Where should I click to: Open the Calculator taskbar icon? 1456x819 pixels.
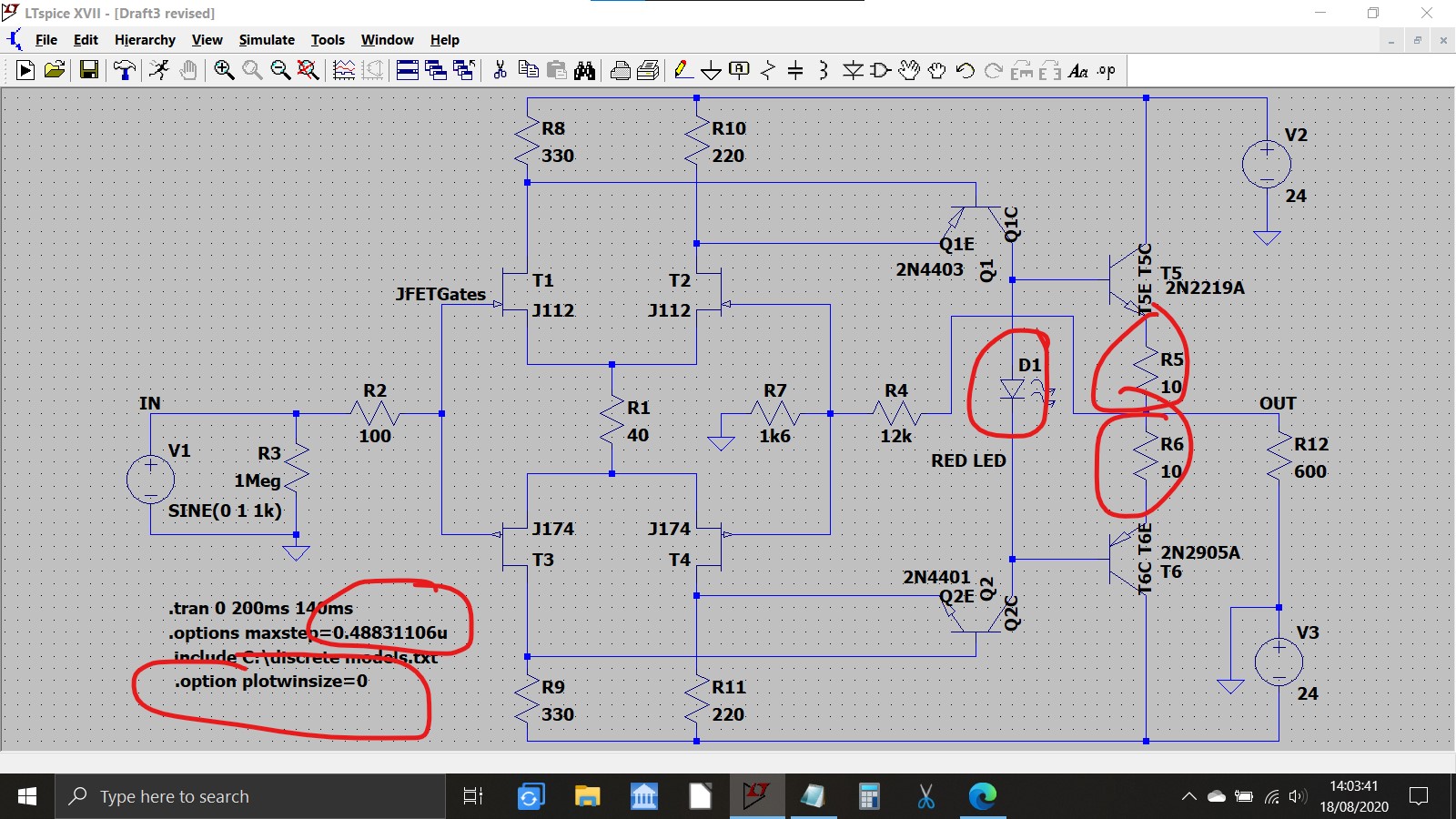(x=869, y=797)
